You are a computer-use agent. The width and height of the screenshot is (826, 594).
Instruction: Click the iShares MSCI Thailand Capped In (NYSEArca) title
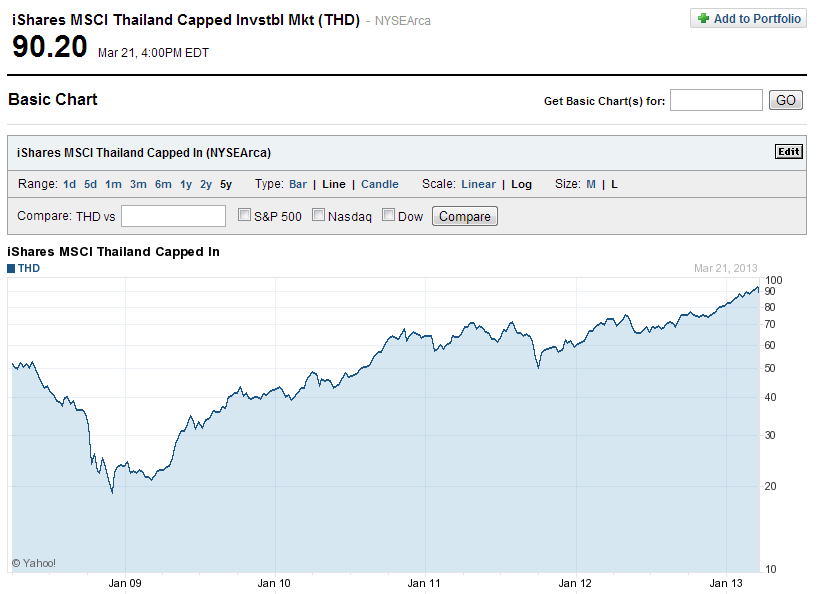click(144, 153)
